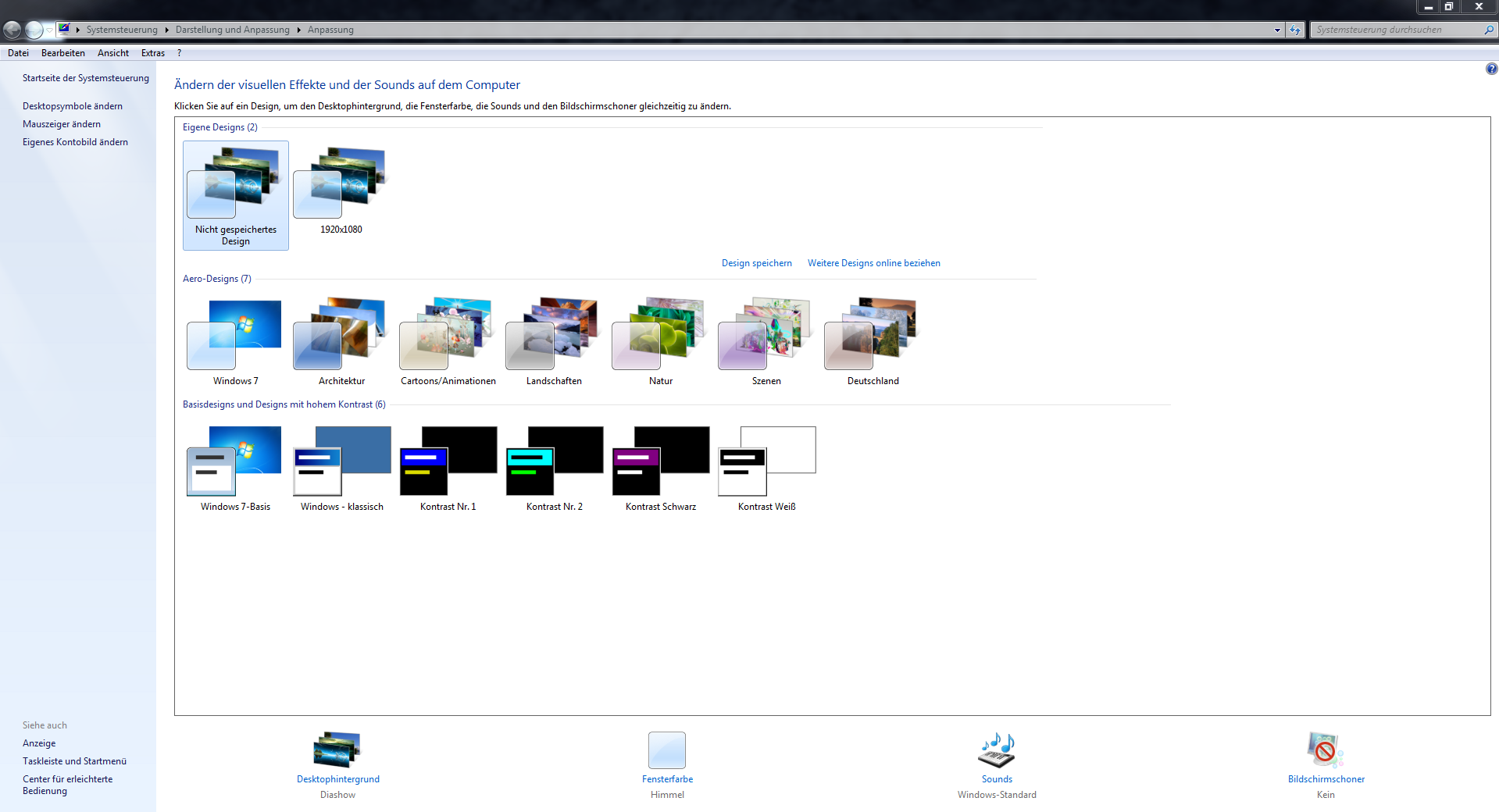Open the Fensterfarbe color settings
This screenshot has width=1499, height=812.
[x=667, y=750]
